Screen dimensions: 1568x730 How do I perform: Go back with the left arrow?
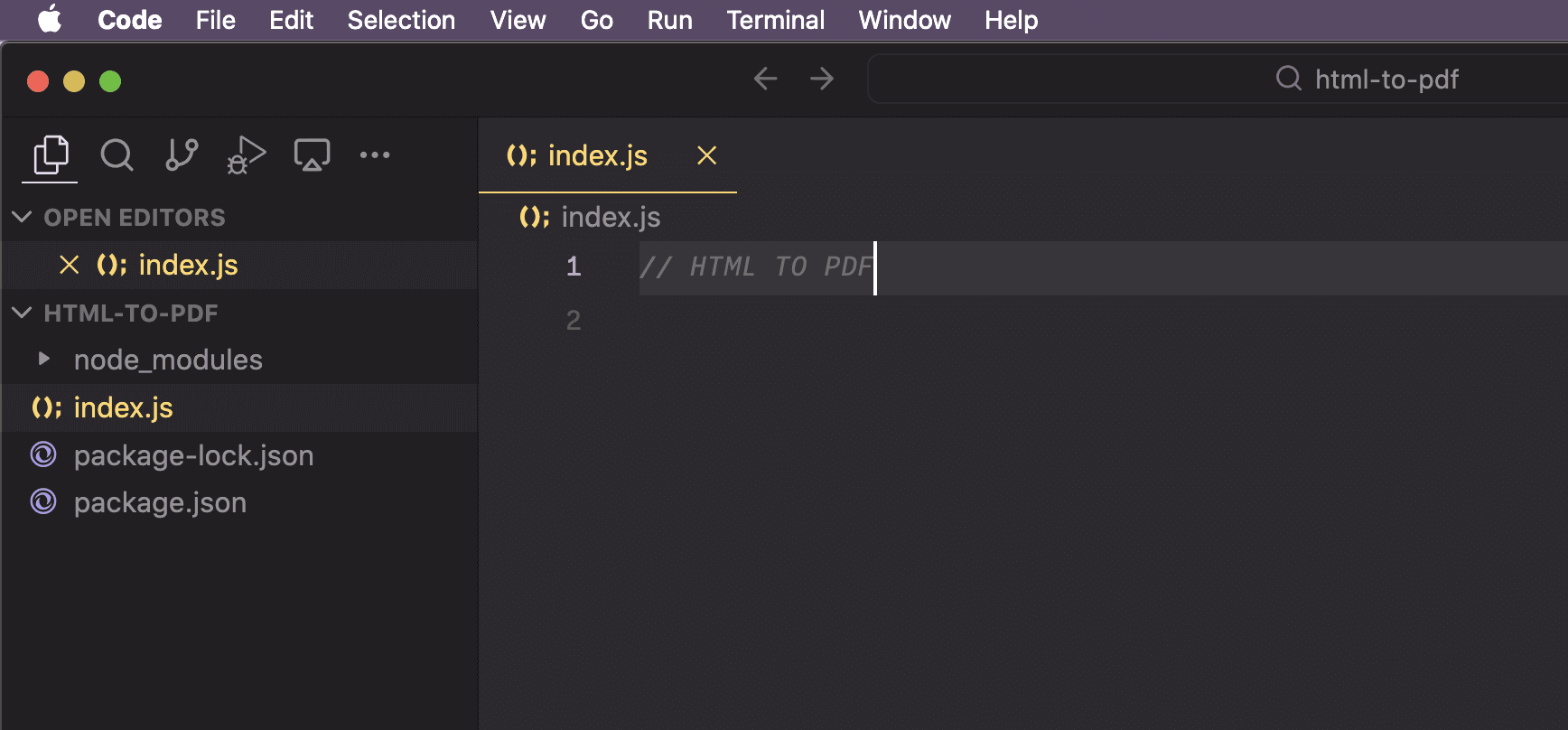[x=766, y=79]
